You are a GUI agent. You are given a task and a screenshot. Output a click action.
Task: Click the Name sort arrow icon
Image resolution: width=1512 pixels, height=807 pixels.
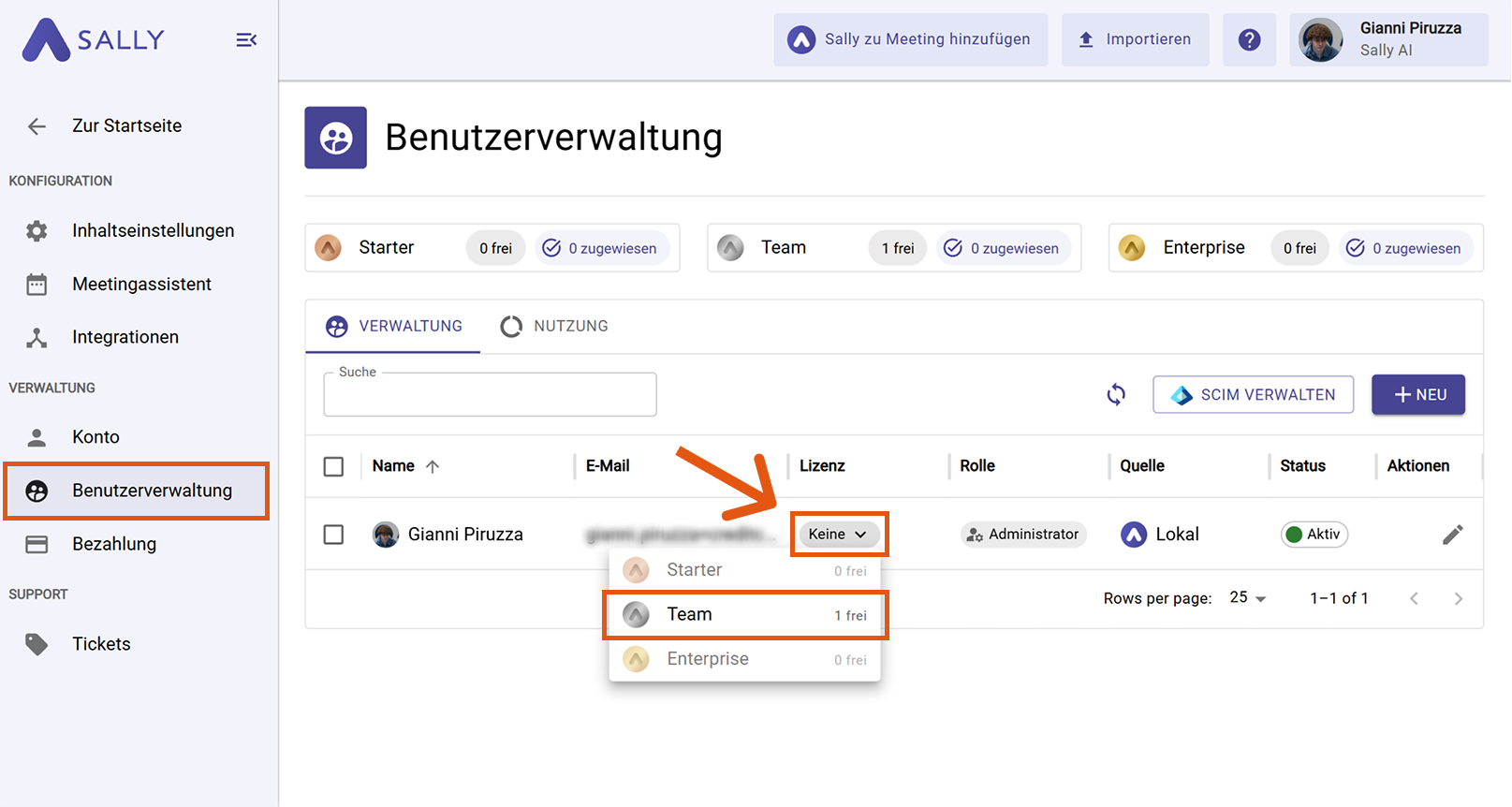pyautogui.click(x=433, y=466)
